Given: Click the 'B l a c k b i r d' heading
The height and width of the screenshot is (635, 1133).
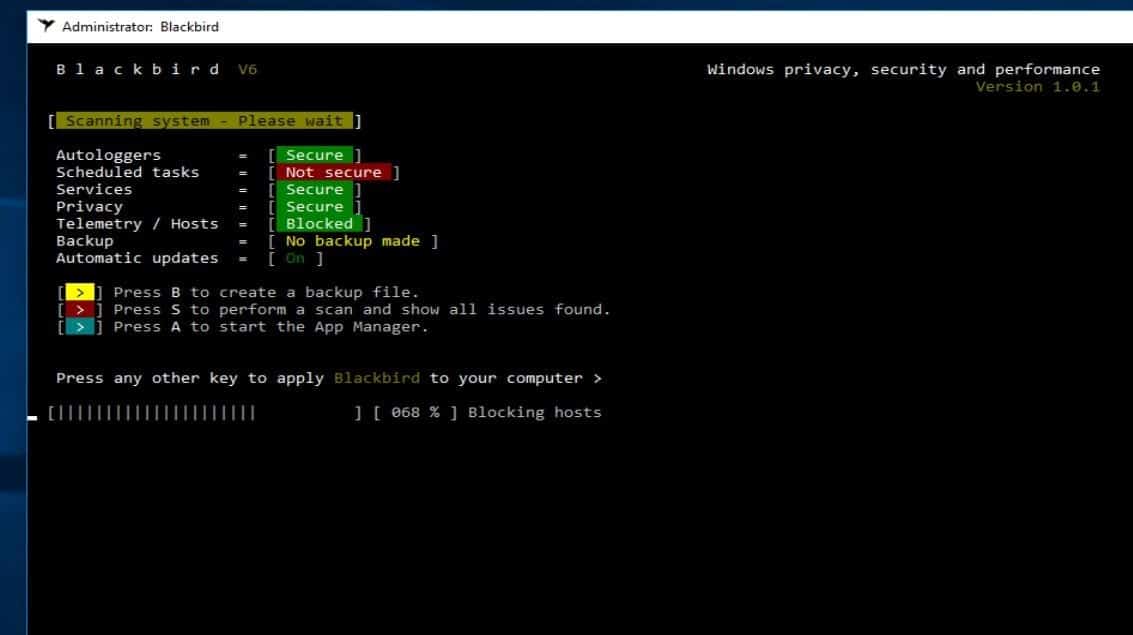Looking at the screenshot, I should (137, 69).
